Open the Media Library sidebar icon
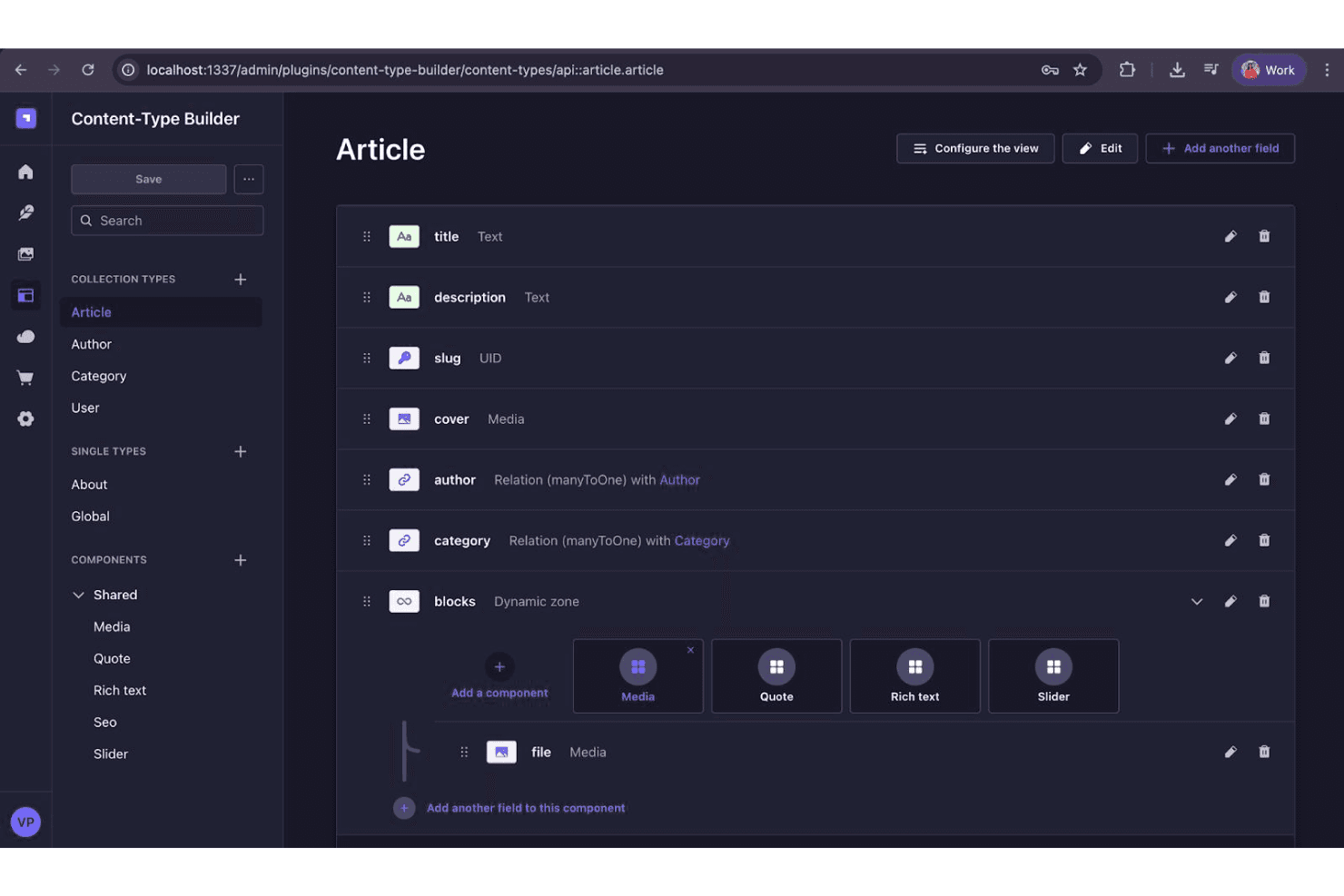 pyautogui.click(x=25, y=254)
